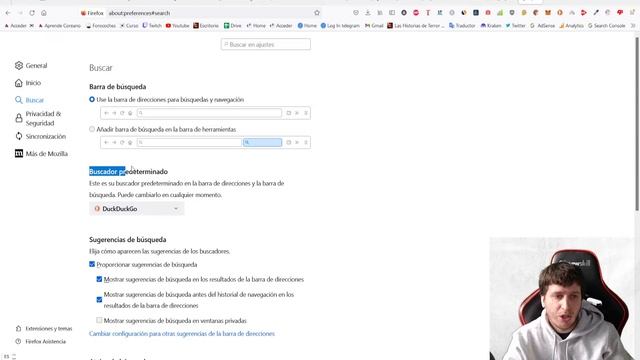Open the Traductor bookmark
640x360 pixels.
(x=462, y=26)
